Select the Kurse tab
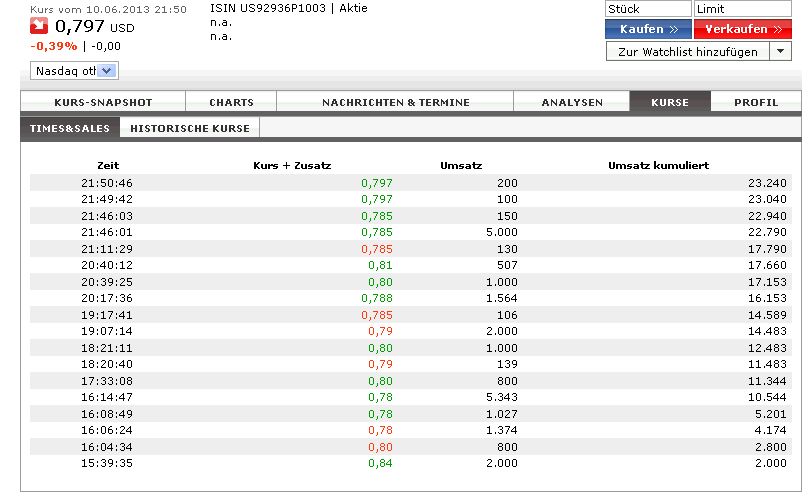The height and width of the screenshot is (503, 810). tap(669, 102)
